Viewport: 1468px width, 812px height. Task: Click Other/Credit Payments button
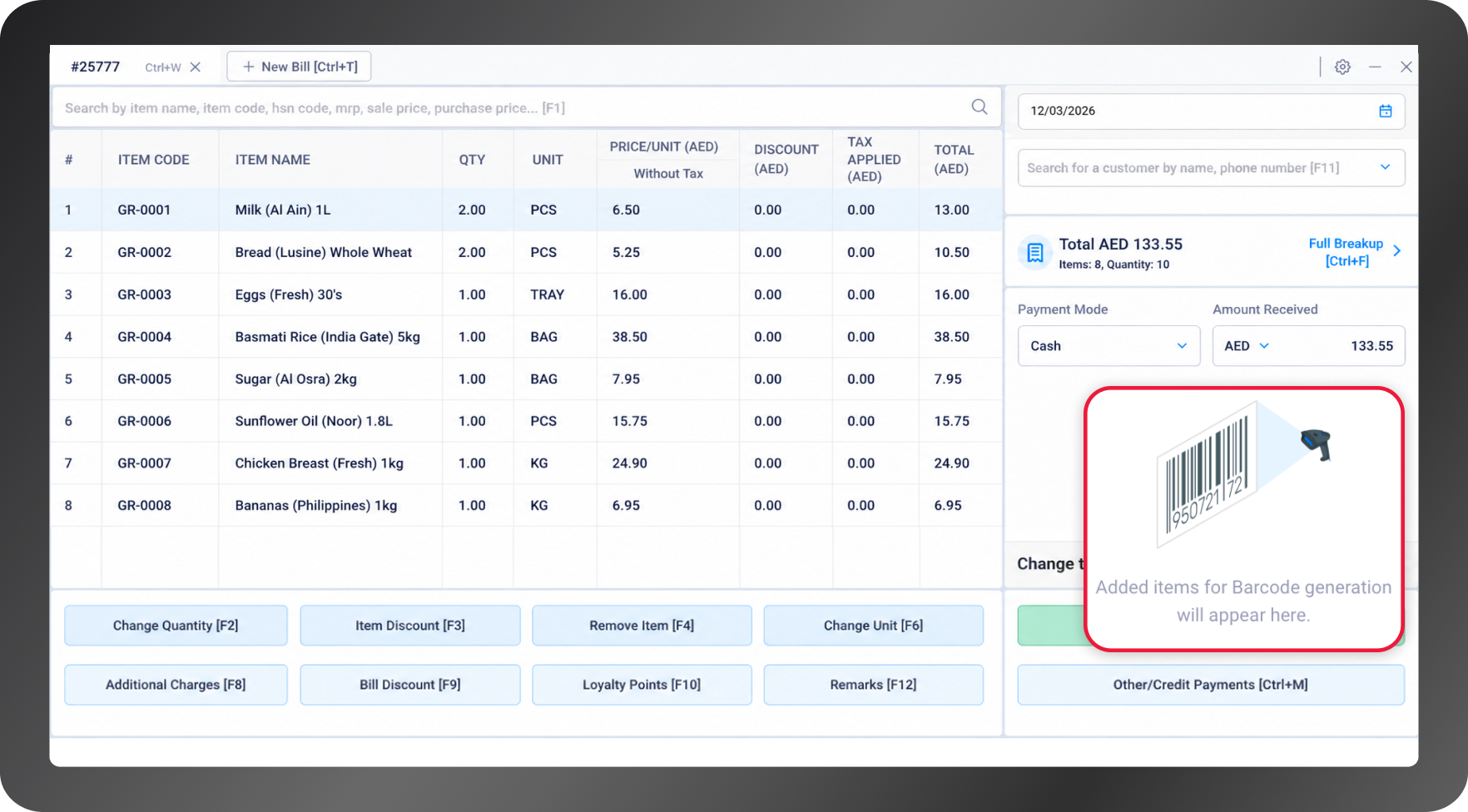(x=1211, y=685)
